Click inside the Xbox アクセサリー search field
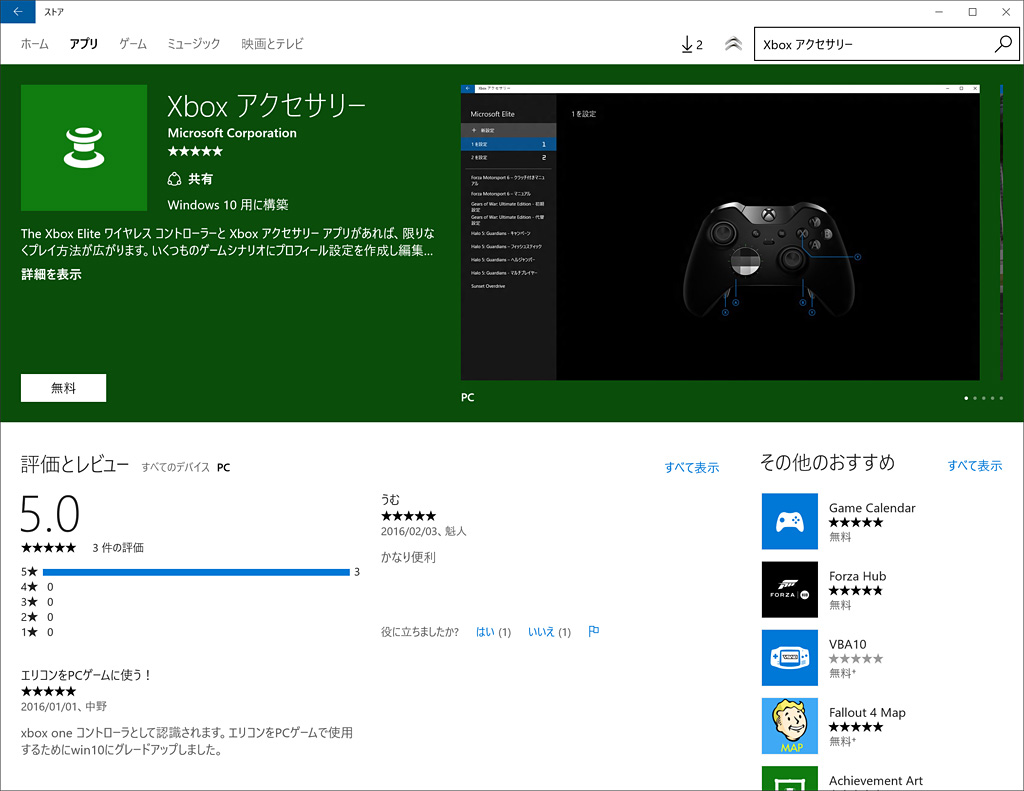The image size is (1024, 791). 870,44
